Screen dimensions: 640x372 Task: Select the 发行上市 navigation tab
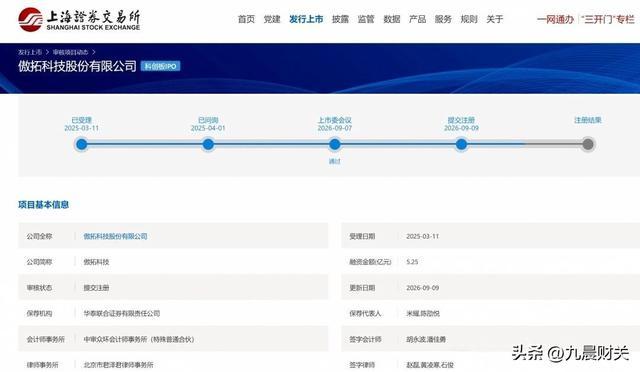tap(306, 19)
